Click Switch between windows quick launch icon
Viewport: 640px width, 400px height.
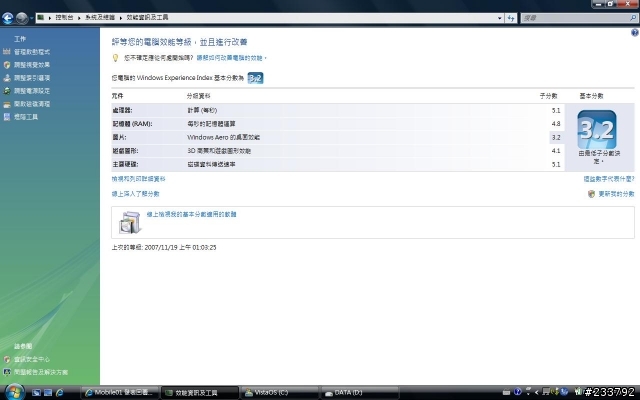coord(48,393)
